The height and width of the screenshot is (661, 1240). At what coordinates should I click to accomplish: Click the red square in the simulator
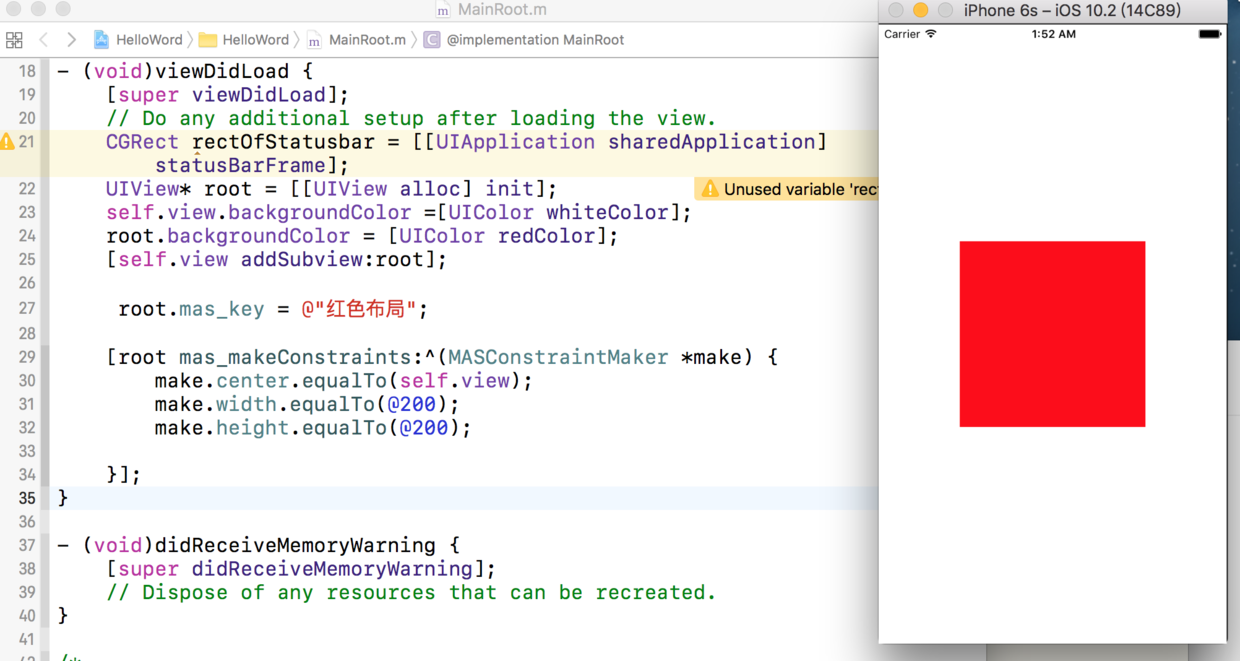click(x=1052, y=334)
